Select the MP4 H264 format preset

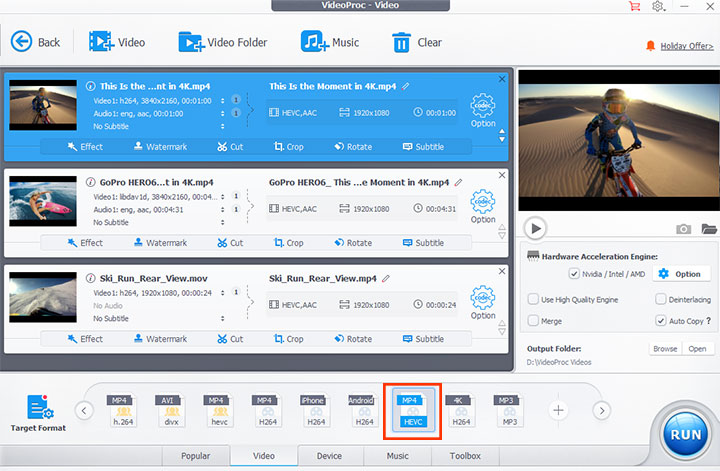pyautogui.click(x=267, y=410)
